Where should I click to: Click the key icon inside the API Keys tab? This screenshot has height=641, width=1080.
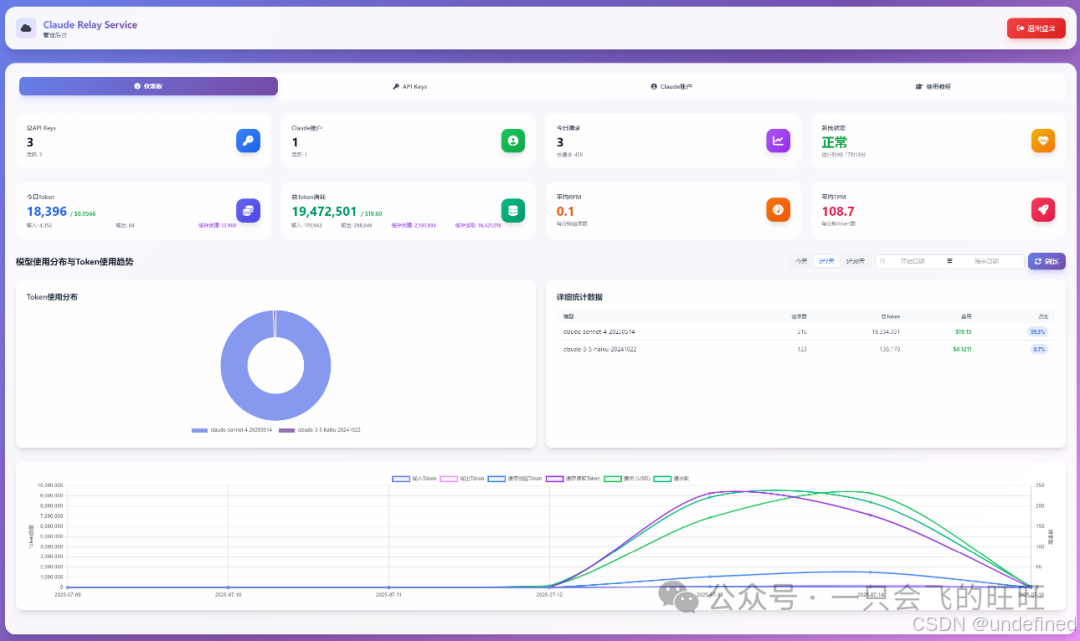(x=396, y=87)
